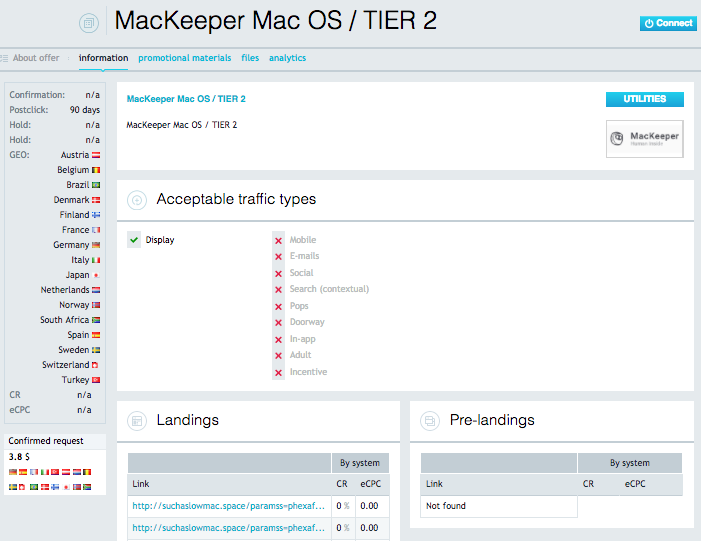
Task: Open the first suchaslowmac.space landing link
Action: 228,506
